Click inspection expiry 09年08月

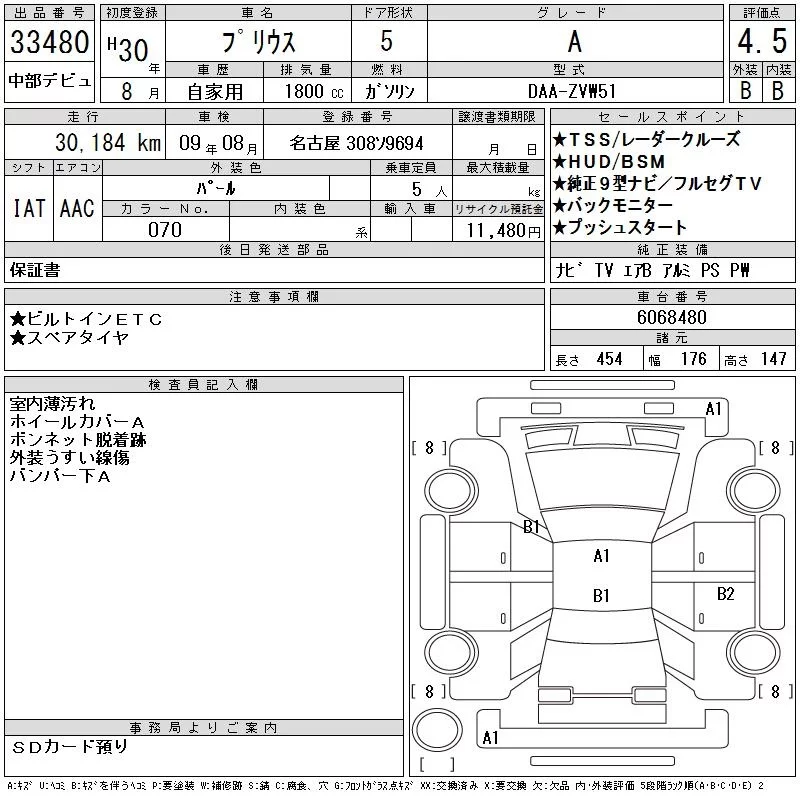[x=219, y=143]
